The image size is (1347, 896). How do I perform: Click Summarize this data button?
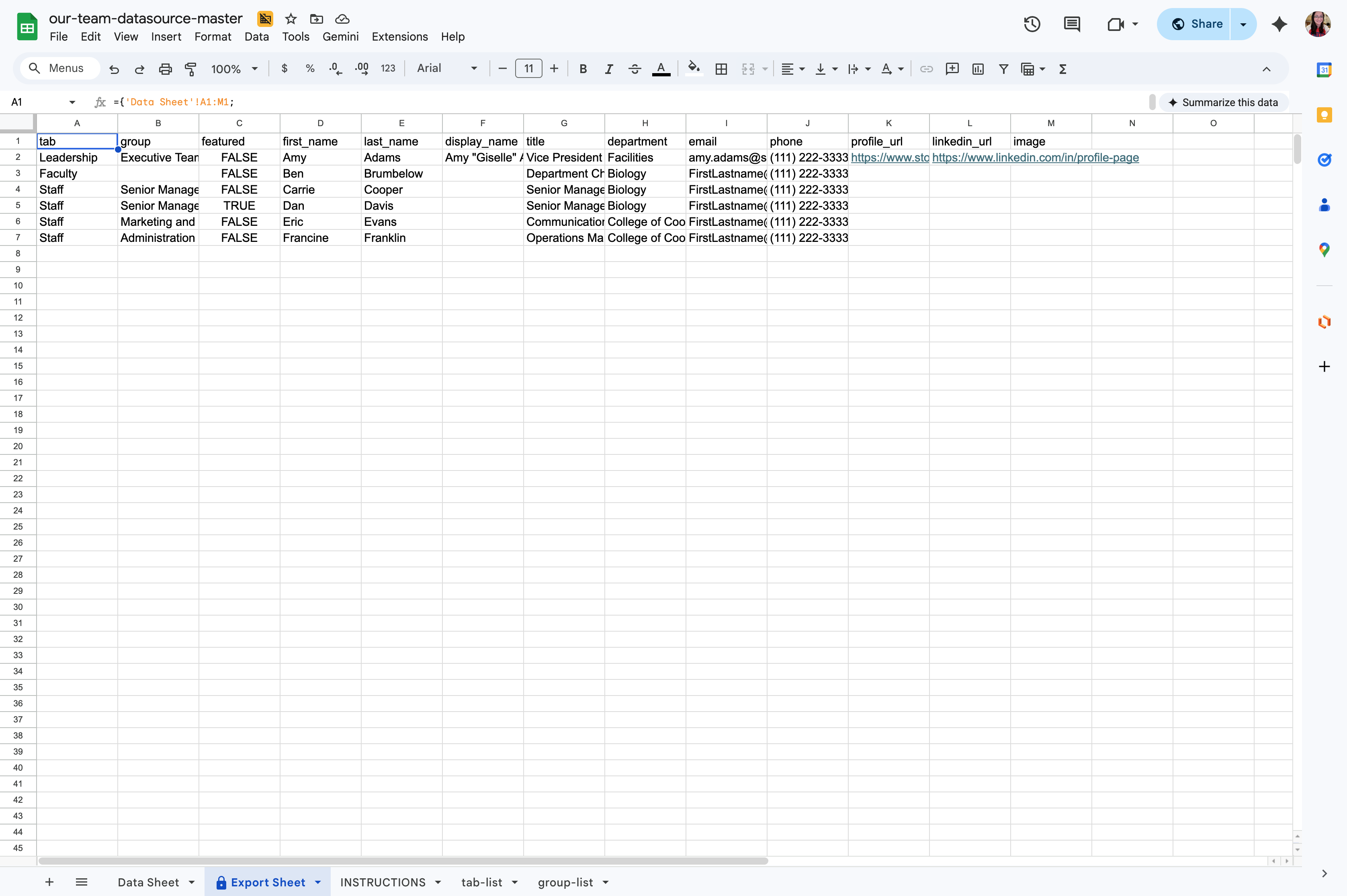click(1223, 102)
